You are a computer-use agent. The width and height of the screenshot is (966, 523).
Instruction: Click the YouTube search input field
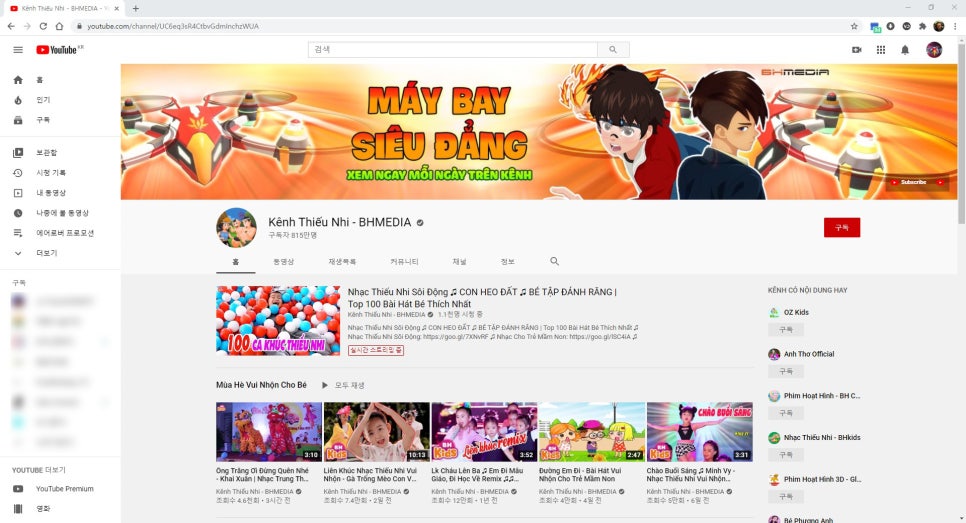pos(453,49)
